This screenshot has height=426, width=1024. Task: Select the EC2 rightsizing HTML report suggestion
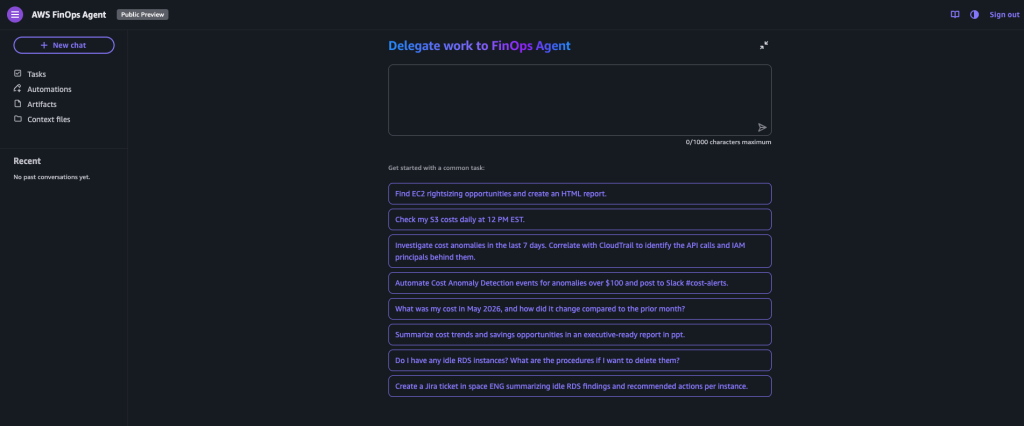pos(579,193)
